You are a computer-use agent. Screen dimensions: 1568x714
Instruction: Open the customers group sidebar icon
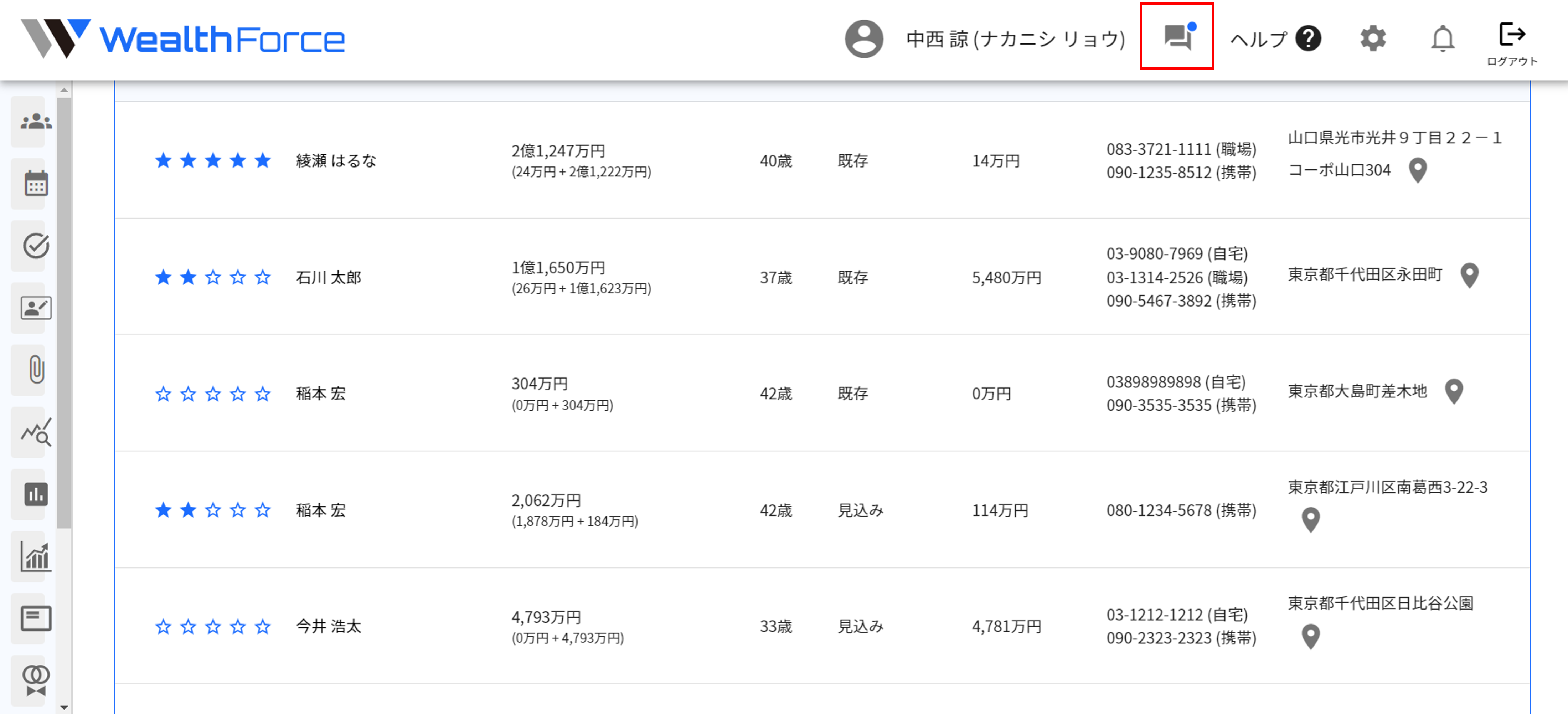point(36,122)
